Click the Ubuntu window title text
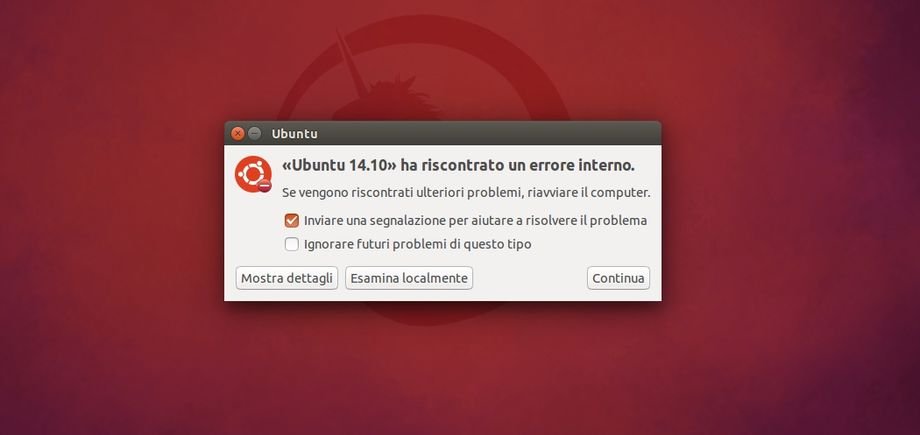The height and width of the screenshot is (435, 920). coord(295,134)
